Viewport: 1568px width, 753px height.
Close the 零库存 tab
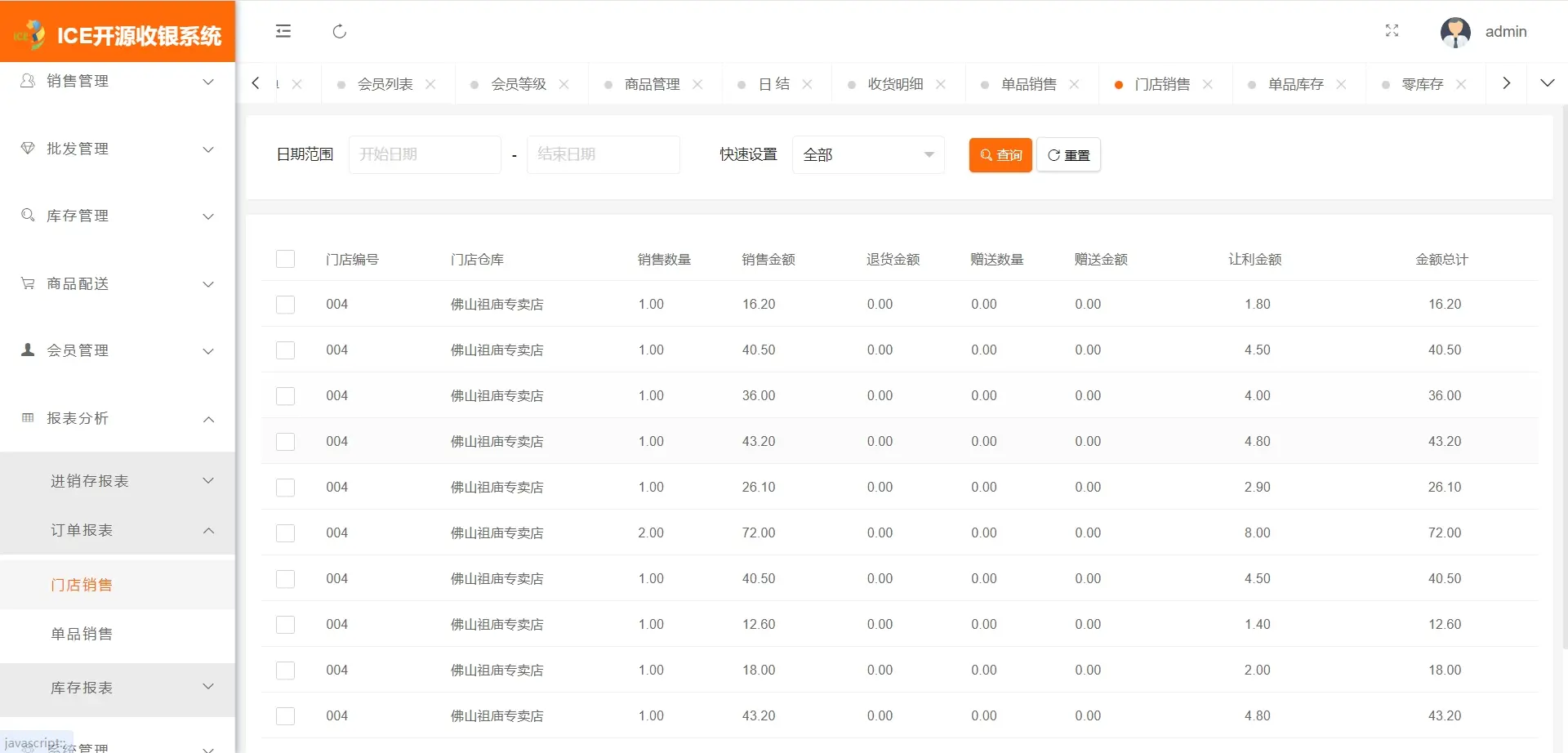(x=1461, y=84)
